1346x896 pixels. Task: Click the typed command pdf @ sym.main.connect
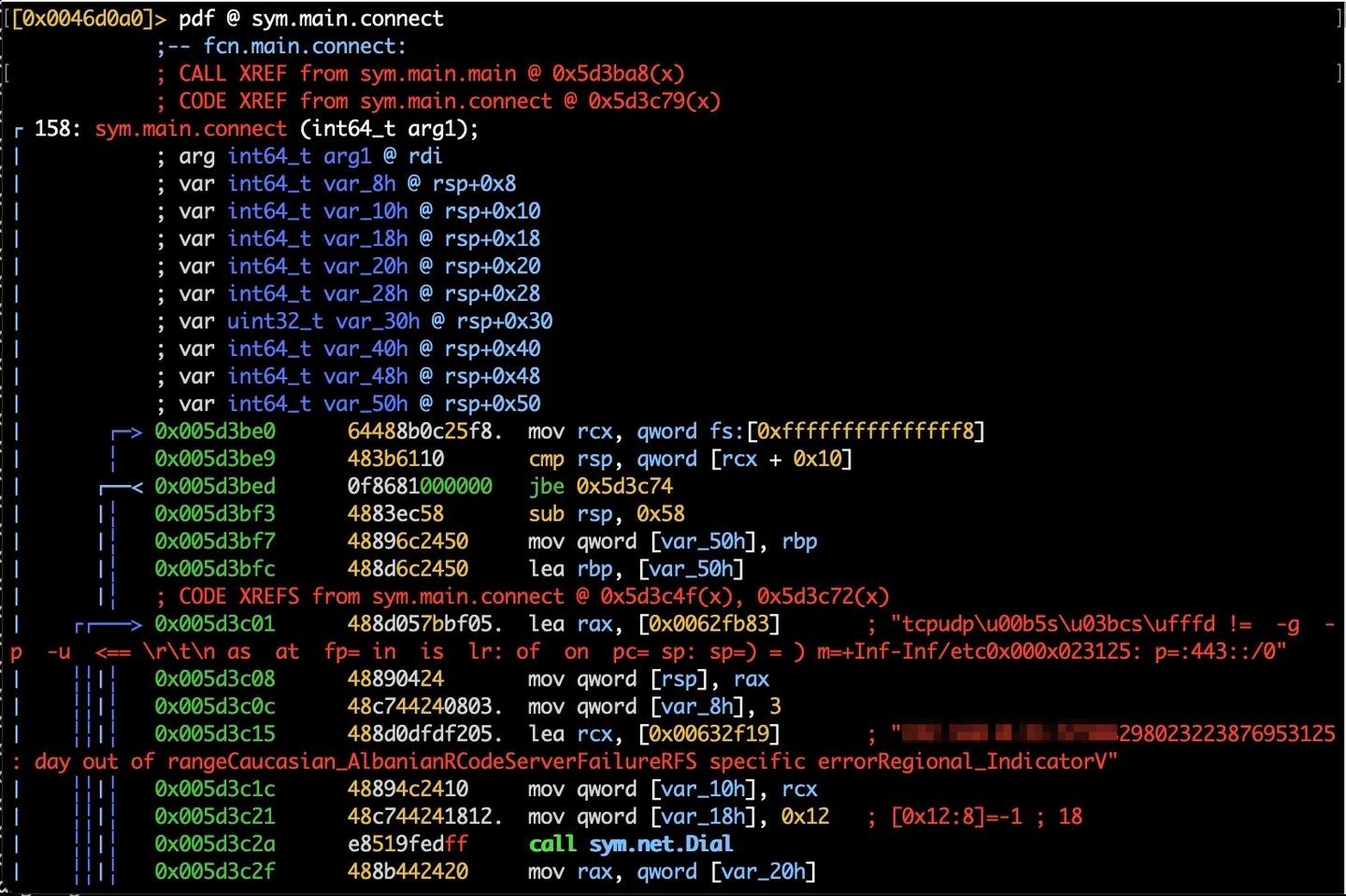pos(311,19)
